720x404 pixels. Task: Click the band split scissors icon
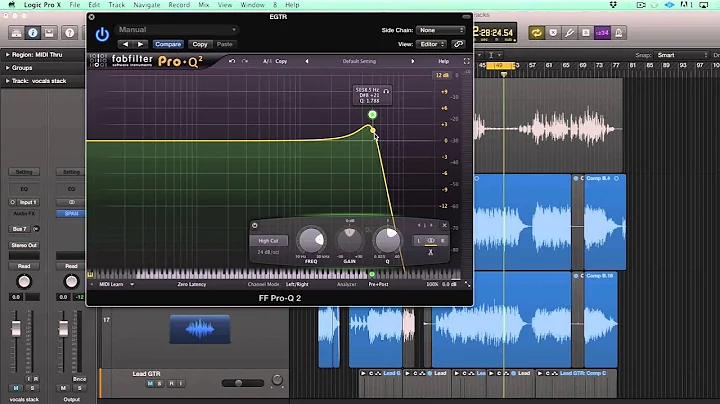coord(430,252)
